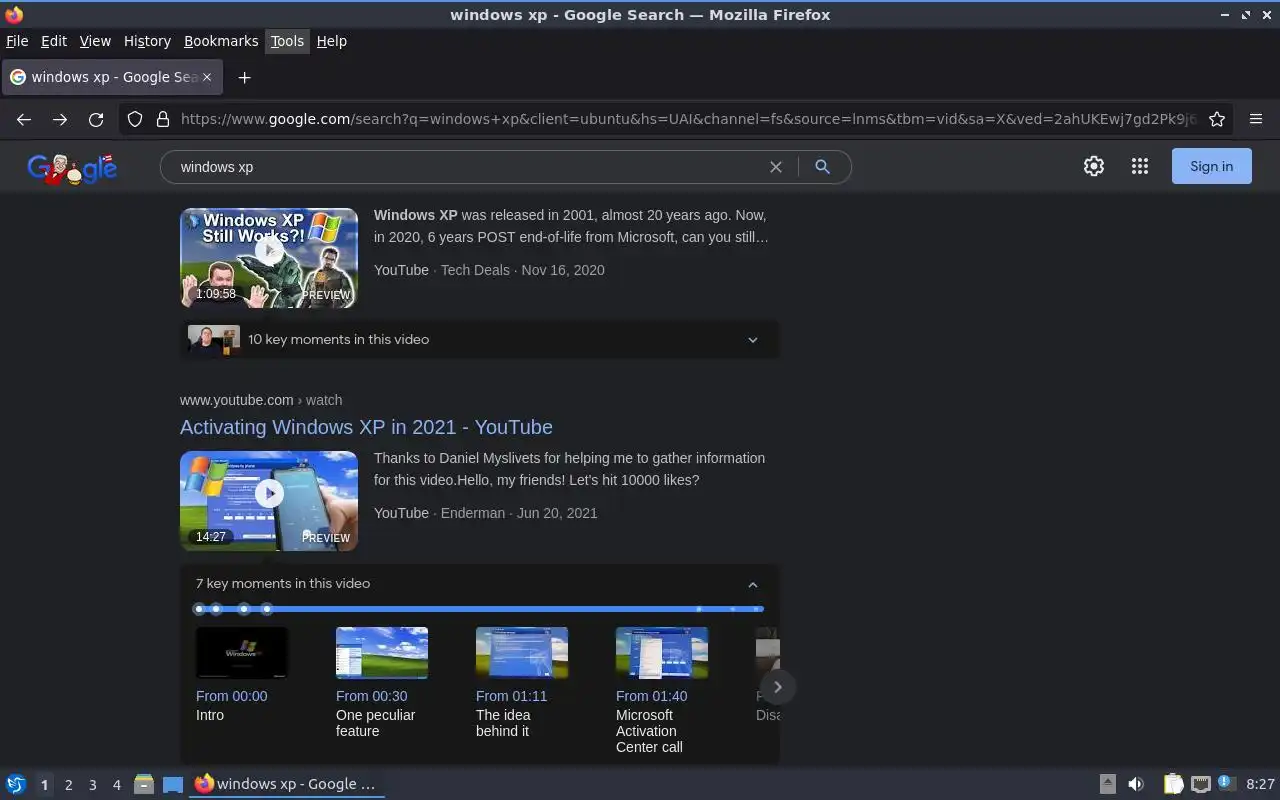Image resolution: width=1280 pixels, height=800 pixels.
Task: Activate Firefox window in taskbar
Action: [287, 784]
